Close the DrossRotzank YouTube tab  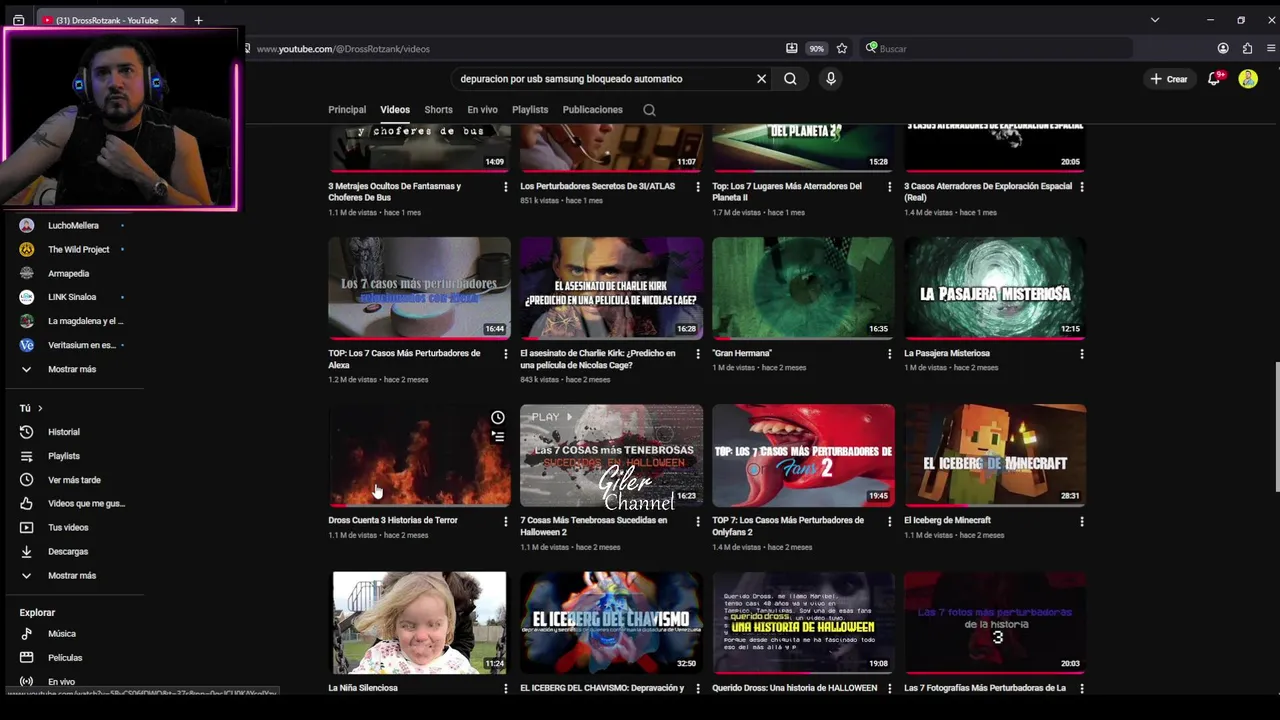173,20
